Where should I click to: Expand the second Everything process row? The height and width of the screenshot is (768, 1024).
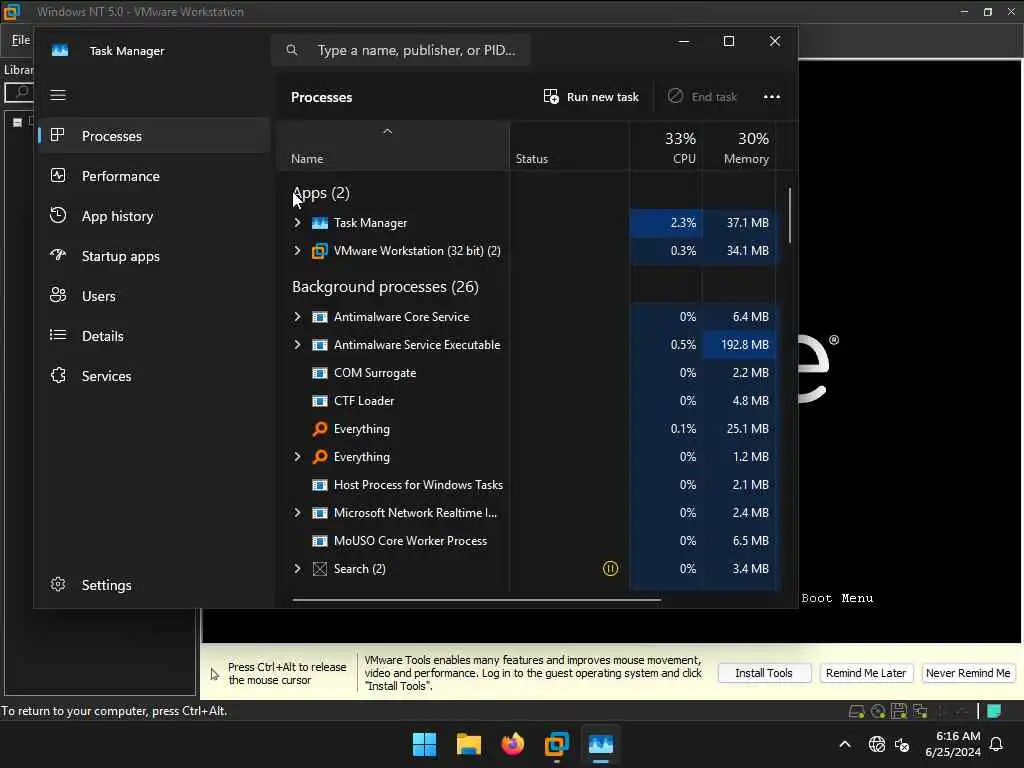coord(297,456)
